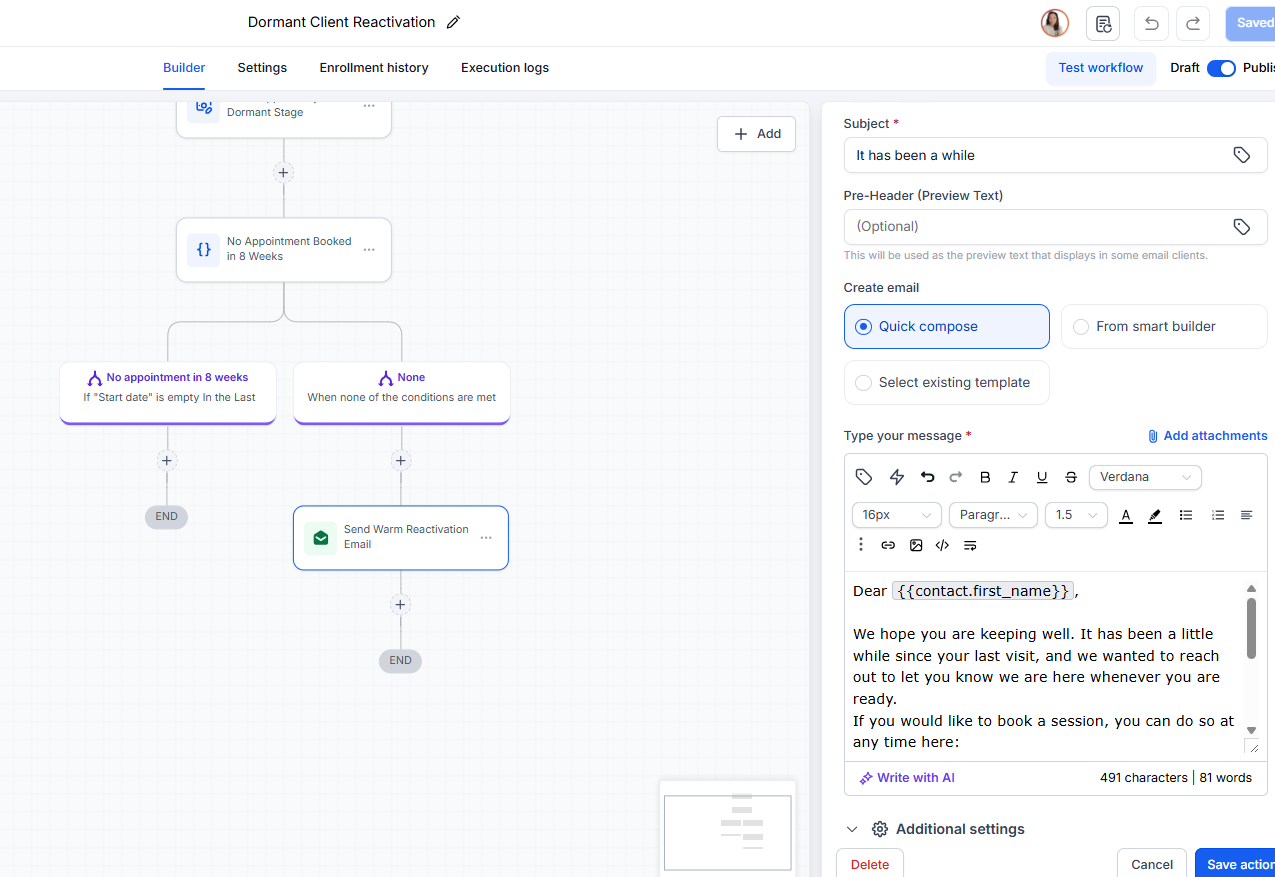
Task: Click the message editor scrollbar thumb
Action: pos(1251,628)
